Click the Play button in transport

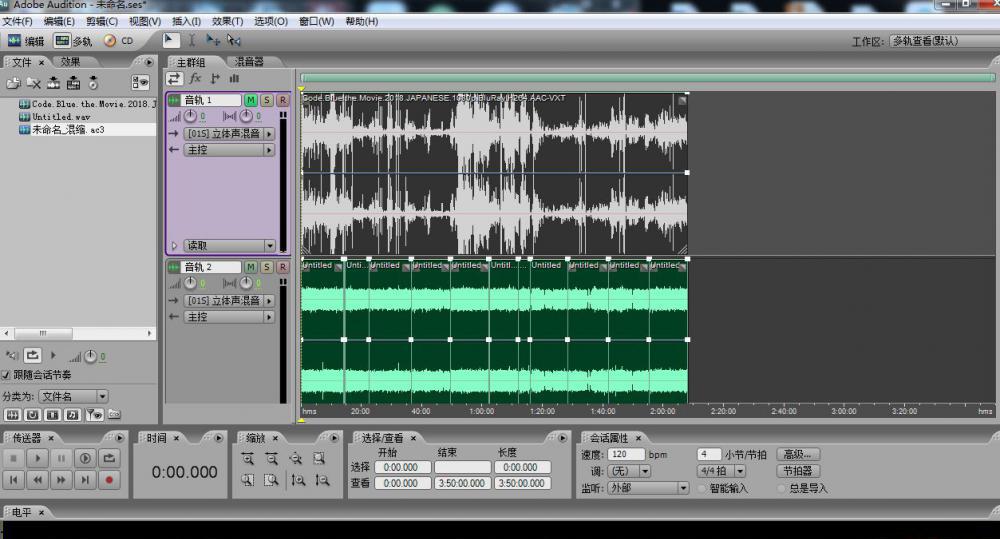coord(38,458)
